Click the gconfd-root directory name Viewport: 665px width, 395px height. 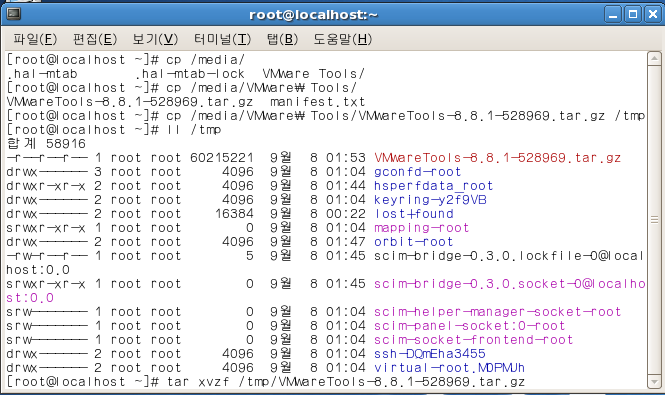(417, 172)
